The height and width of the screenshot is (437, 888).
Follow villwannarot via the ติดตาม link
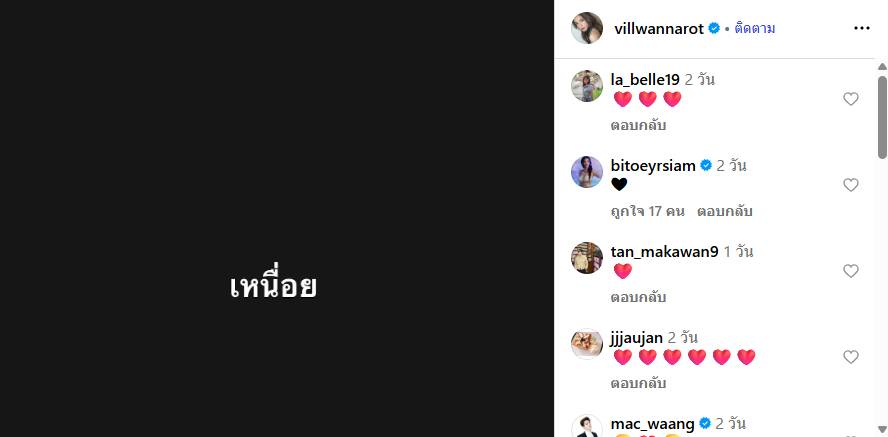tap(754, 28)
